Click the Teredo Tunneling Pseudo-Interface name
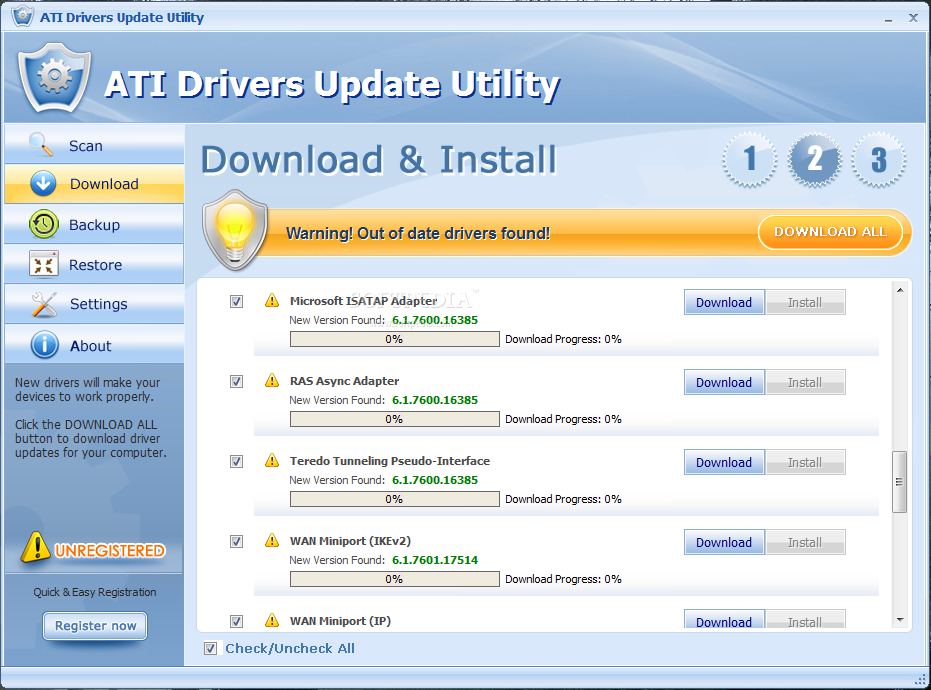 pyautogui.click(x=390, y=461)
